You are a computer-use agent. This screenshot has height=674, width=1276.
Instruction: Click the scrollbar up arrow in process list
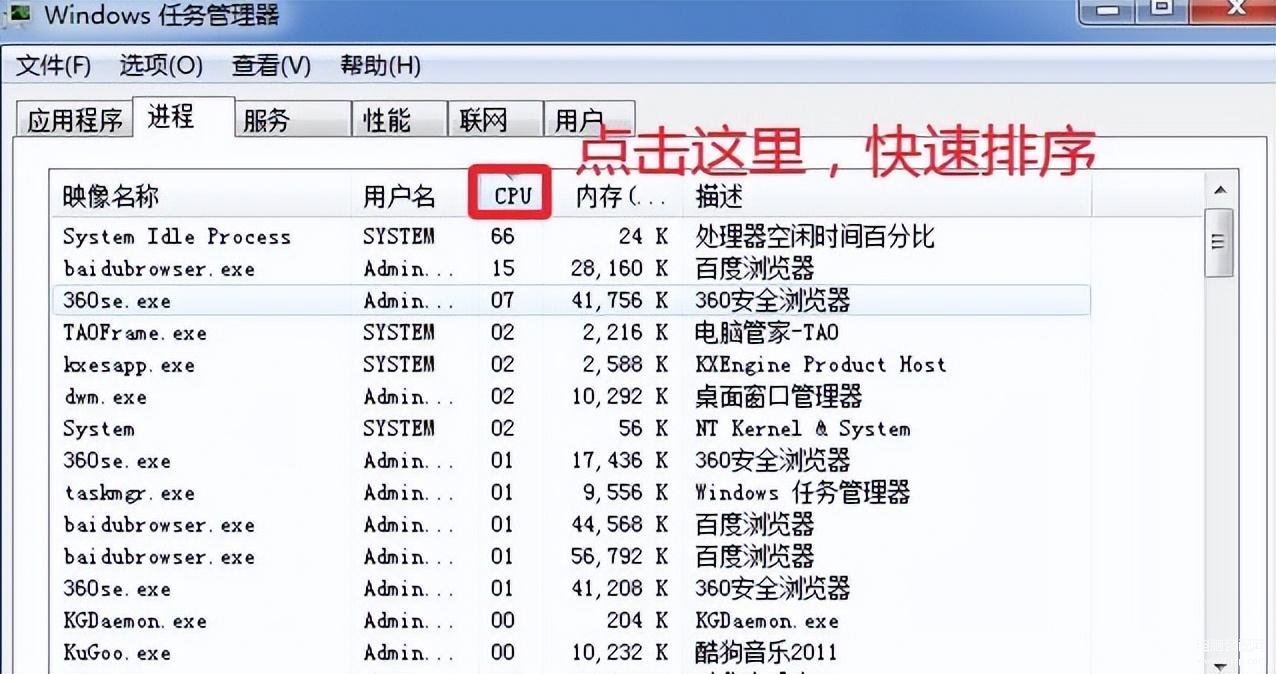(x=1220, y=190)
